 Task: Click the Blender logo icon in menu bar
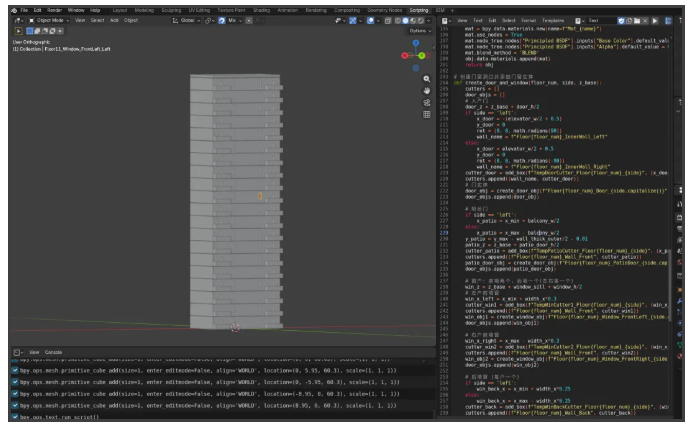pyautogui.click(x=14, y=10)
